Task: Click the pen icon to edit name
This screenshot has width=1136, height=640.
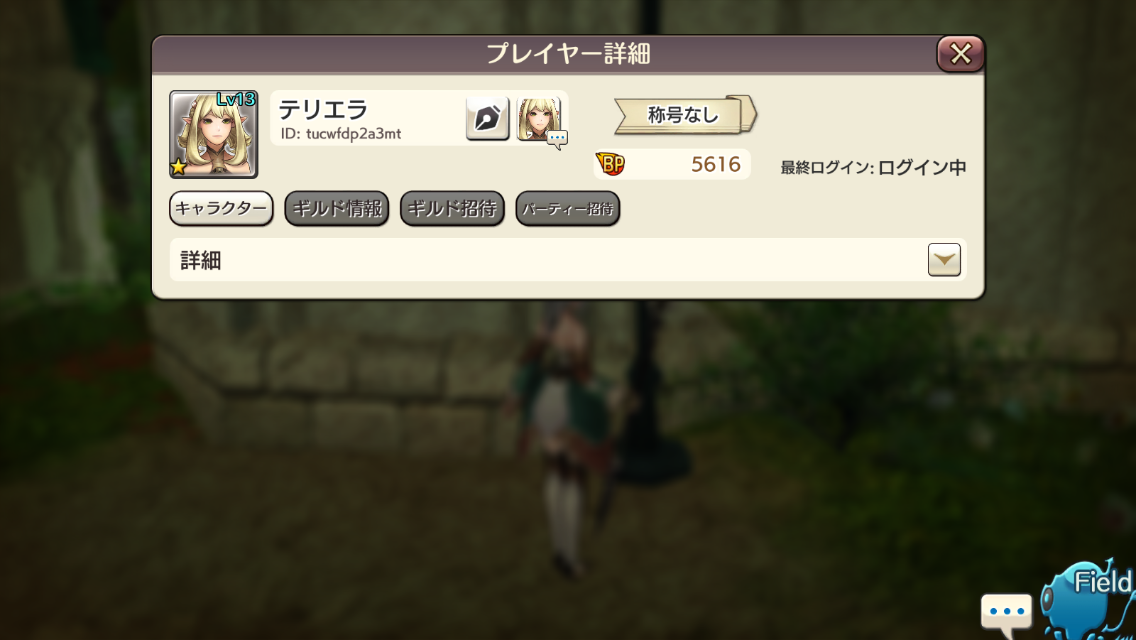Action: [487, 119]
